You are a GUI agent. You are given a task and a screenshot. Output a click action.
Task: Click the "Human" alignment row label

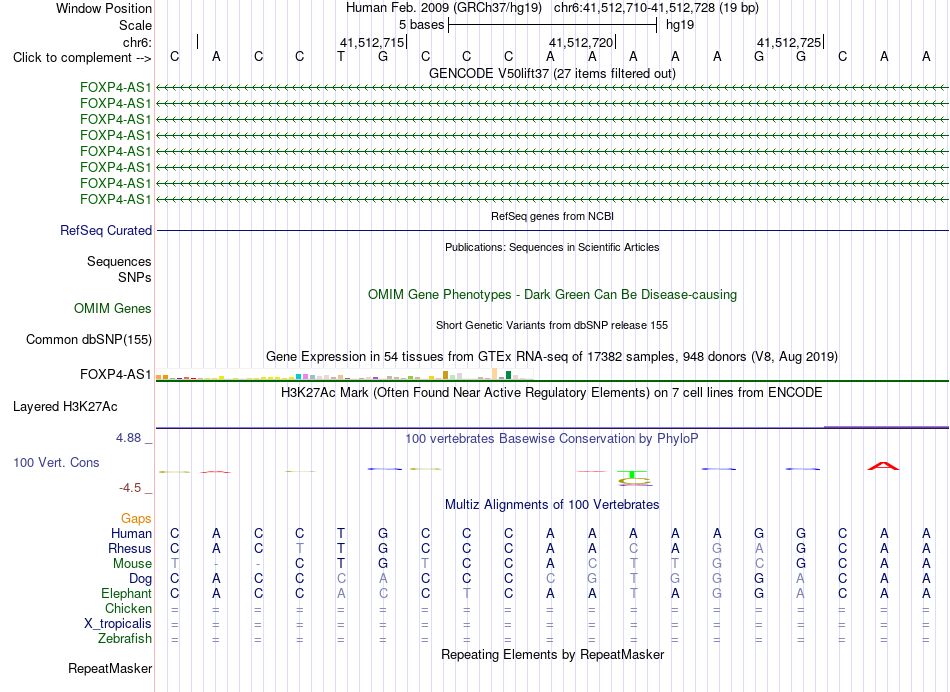coord(131,533)
